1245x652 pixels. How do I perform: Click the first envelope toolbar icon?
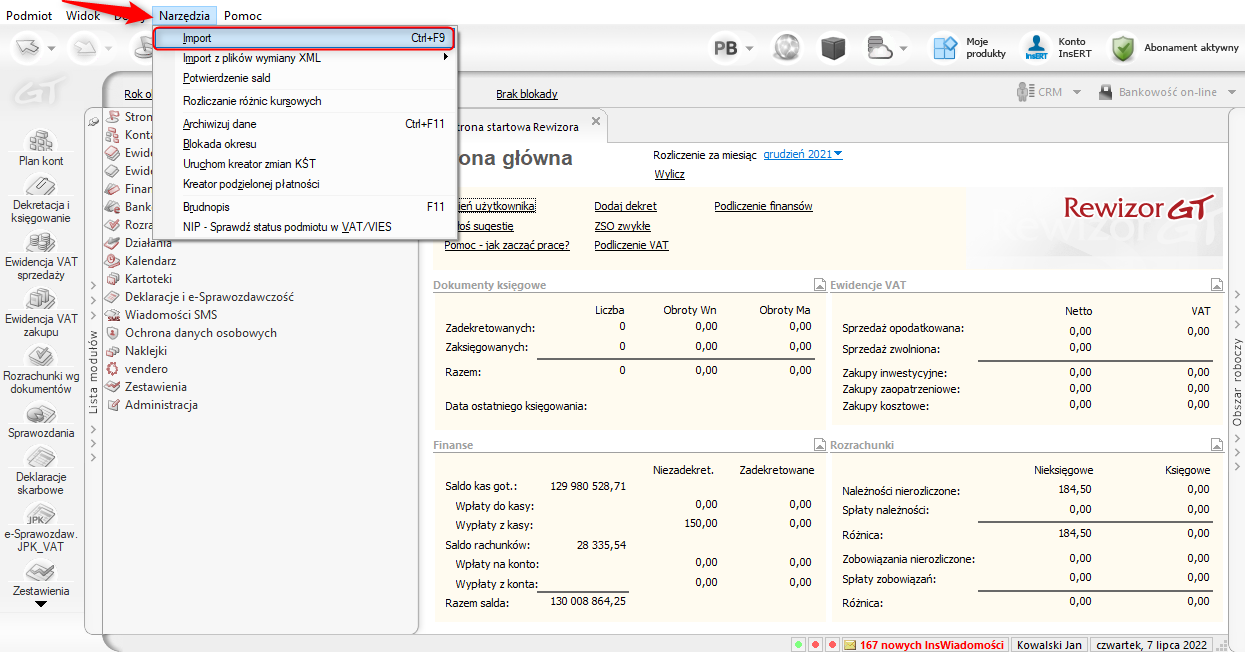click(28, 47)
